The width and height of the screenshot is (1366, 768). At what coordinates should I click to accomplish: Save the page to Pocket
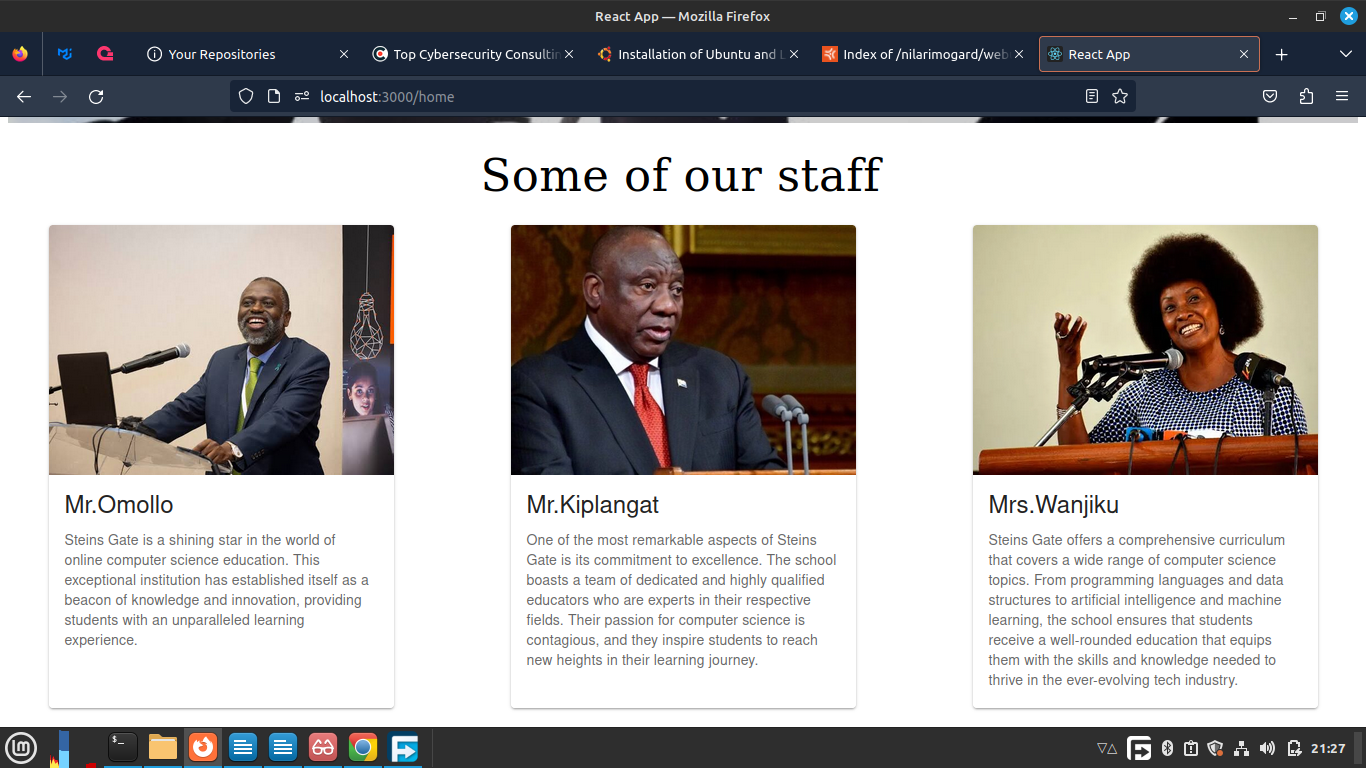pyautogui.click(x=1270, y=96)
